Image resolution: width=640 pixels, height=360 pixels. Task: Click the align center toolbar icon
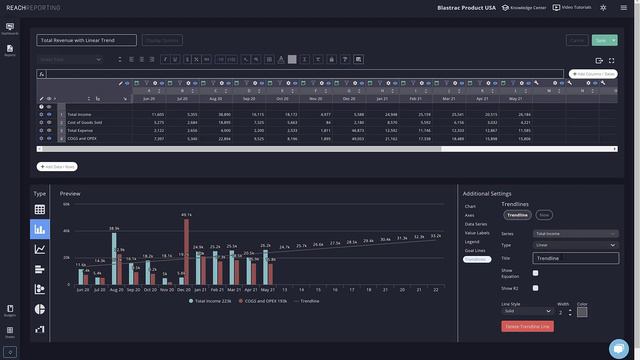click(x=142, y=60)
